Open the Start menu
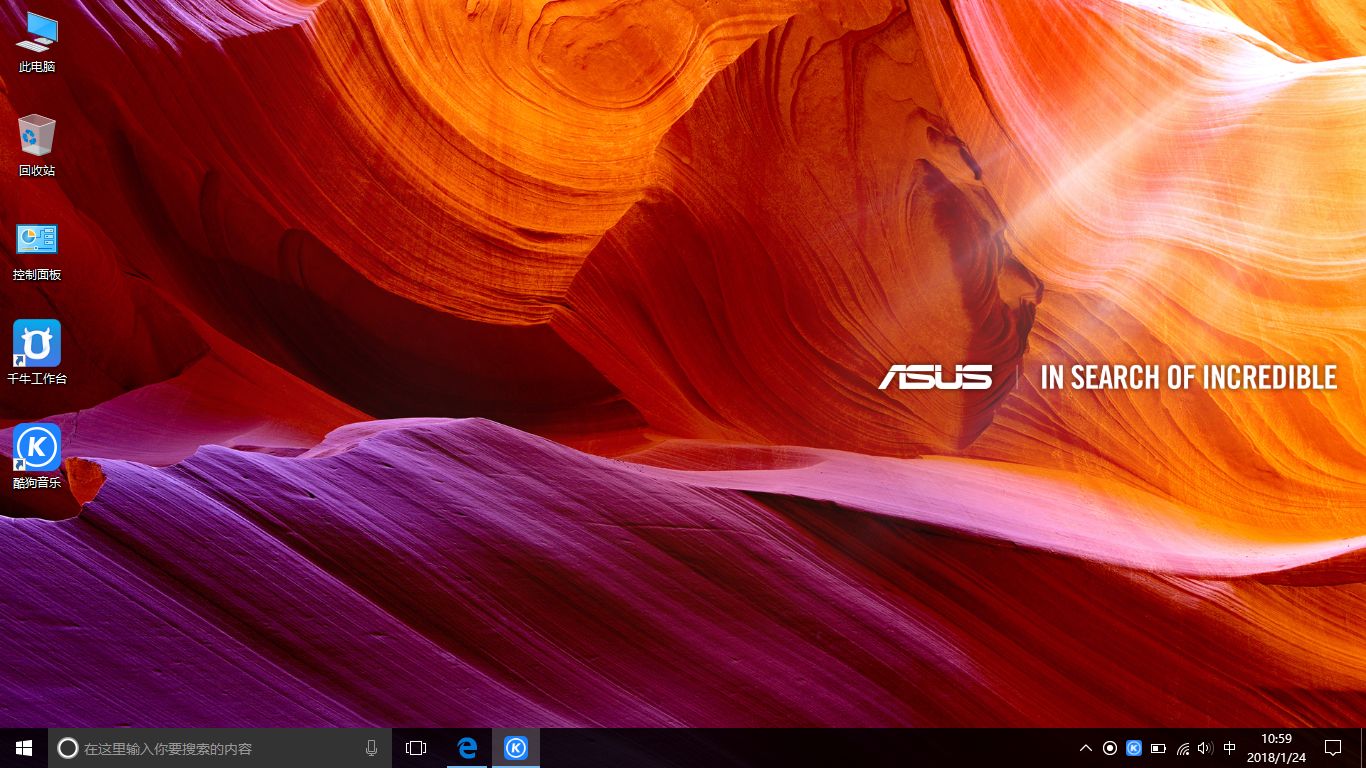 [x=23, y=747]
